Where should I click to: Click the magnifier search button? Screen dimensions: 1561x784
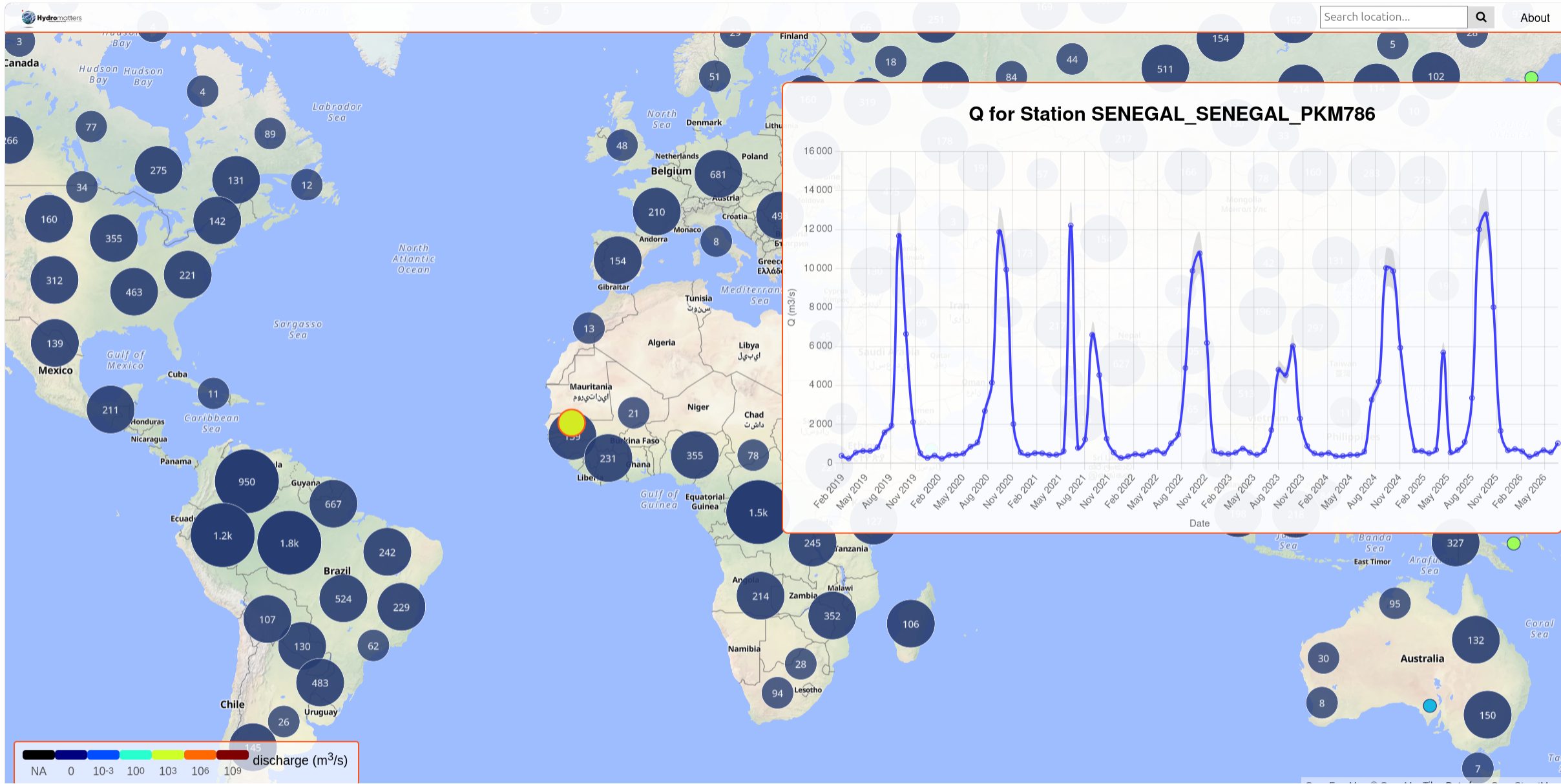1481,17
